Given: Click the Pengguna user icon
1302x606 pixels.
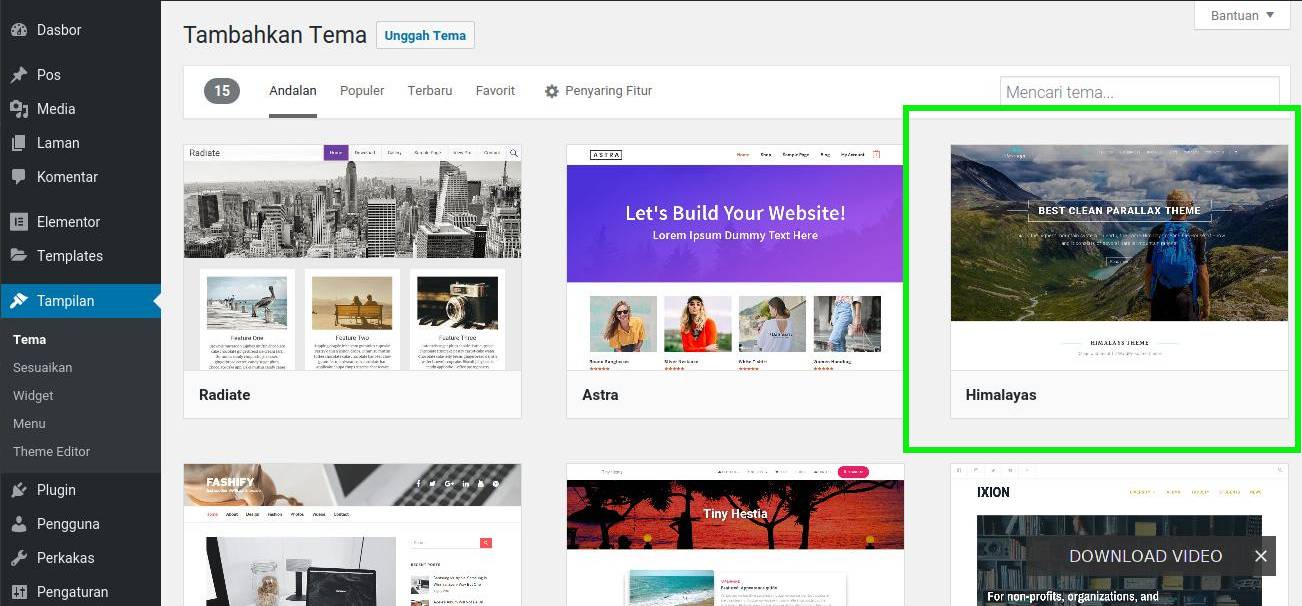Looking at the screenshot, I should pyautogui.click(x=19, y=524).
